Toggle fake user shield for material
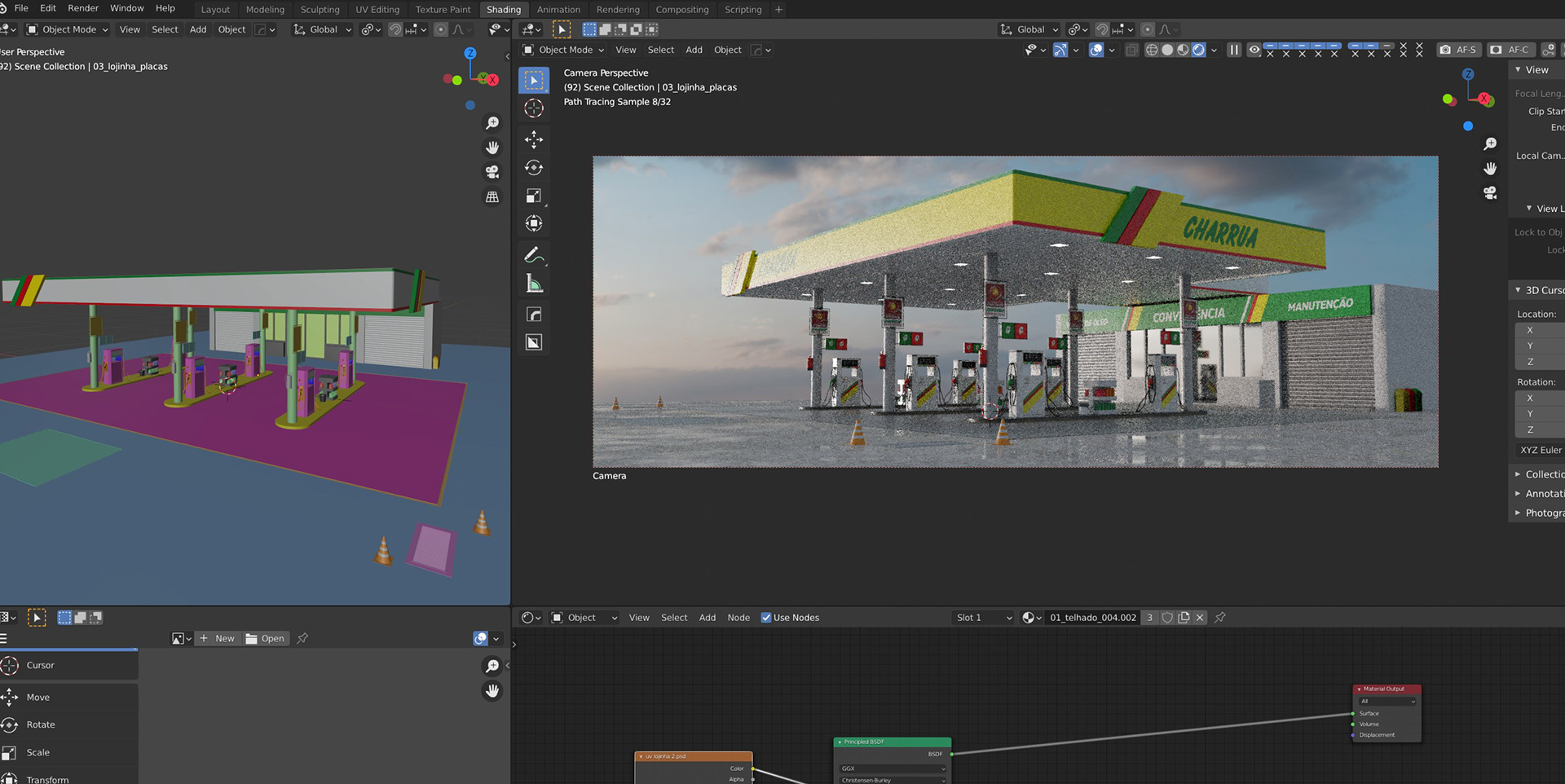 pos(1167,618)
